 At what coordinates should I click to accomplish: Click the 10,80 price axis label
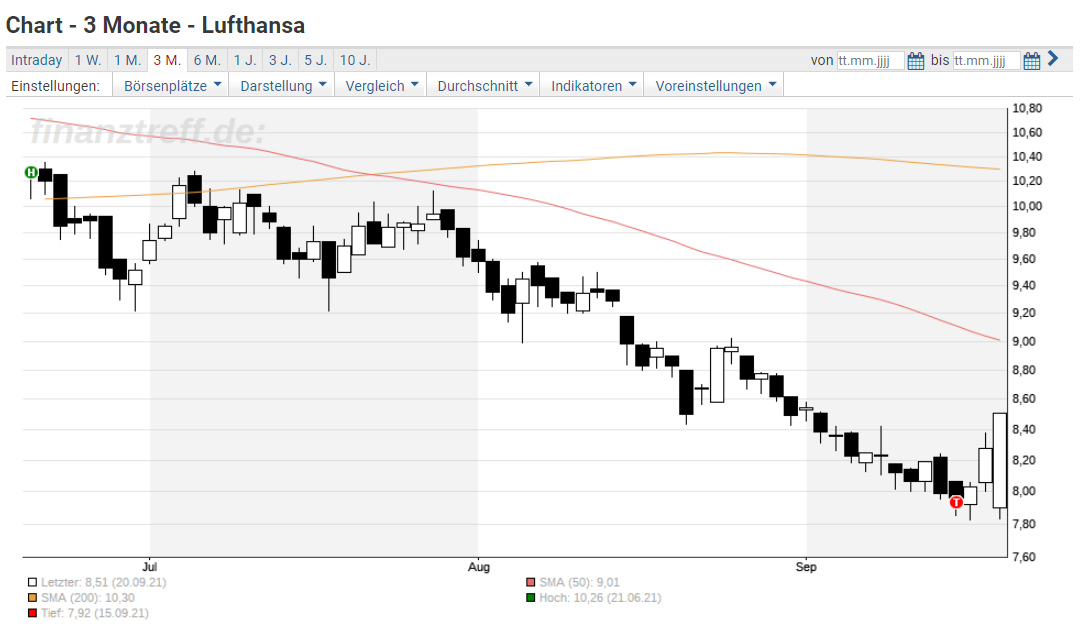(x=1027, y=108)
